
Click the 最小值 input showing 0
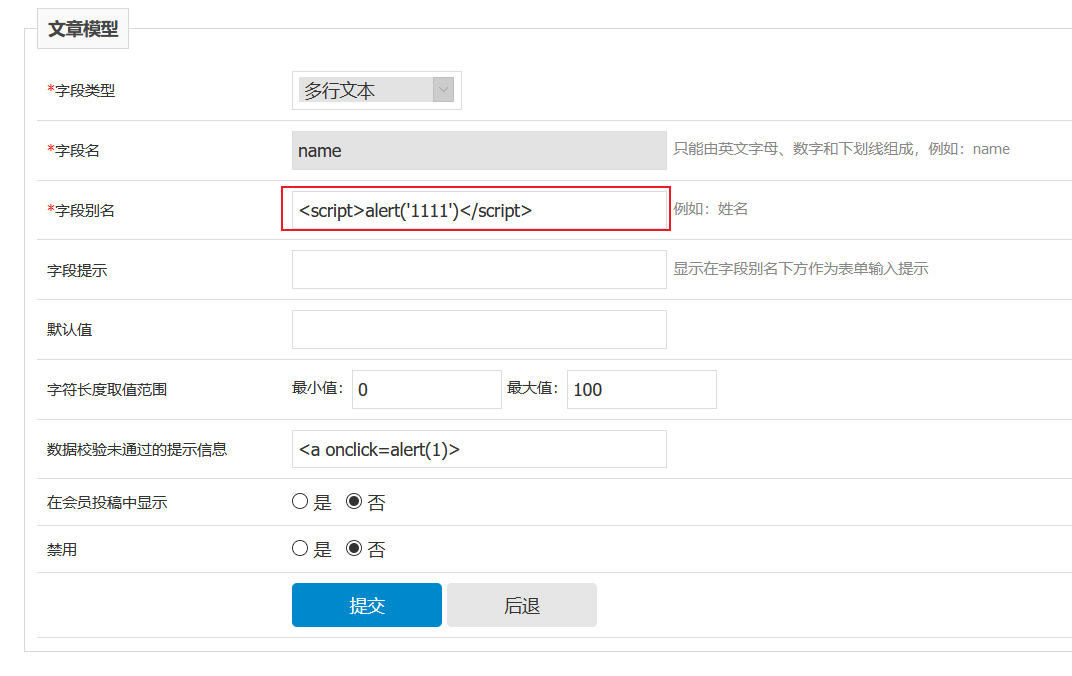[x=427, y=390]
